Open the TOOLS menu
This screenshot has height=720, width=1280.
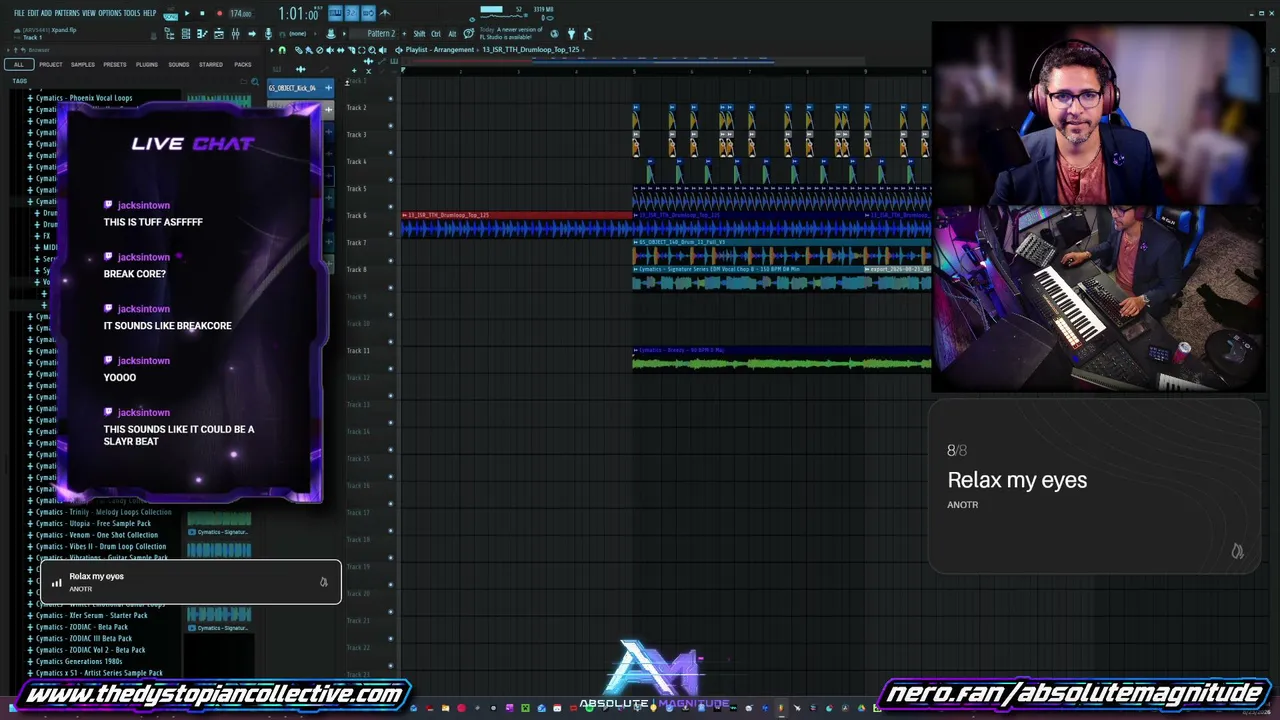click(x=132, y=13)
